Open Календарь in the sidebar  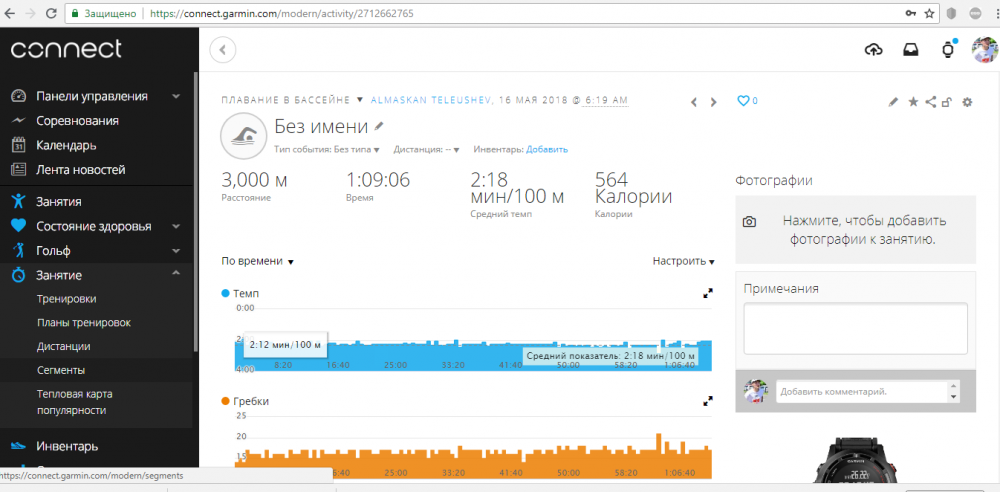click(66, 145)
